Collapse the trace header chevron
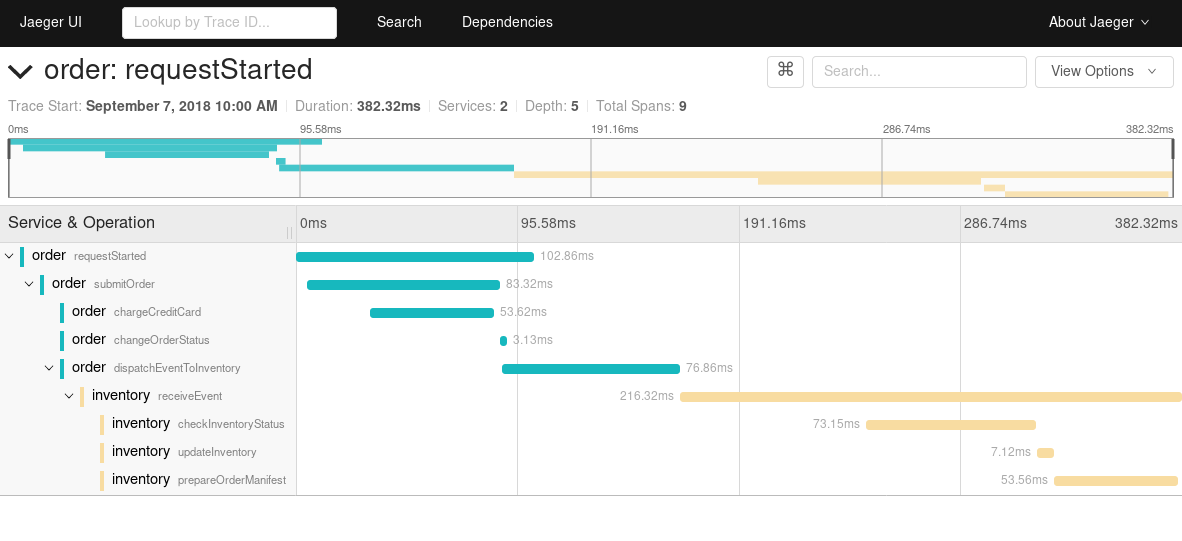Screen dimensions: 1182x541 coord(20,71)
